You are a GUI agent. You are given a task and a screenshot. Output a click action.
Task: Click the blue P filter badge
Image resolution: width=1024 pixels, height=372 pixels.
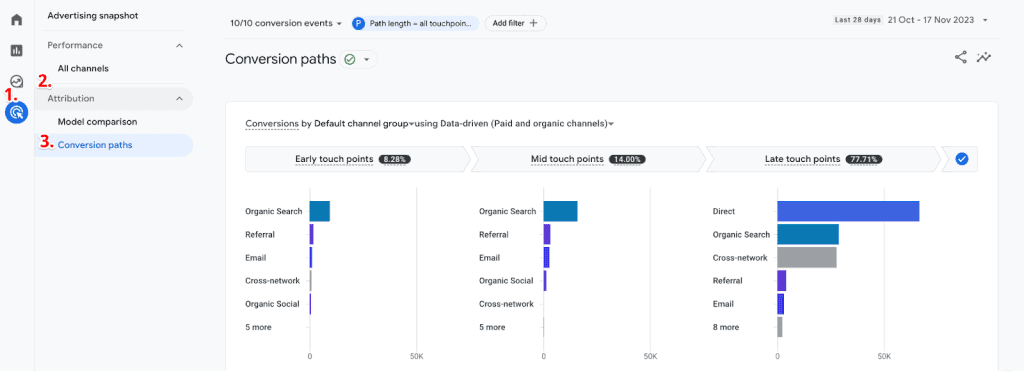tap(358, 23)
